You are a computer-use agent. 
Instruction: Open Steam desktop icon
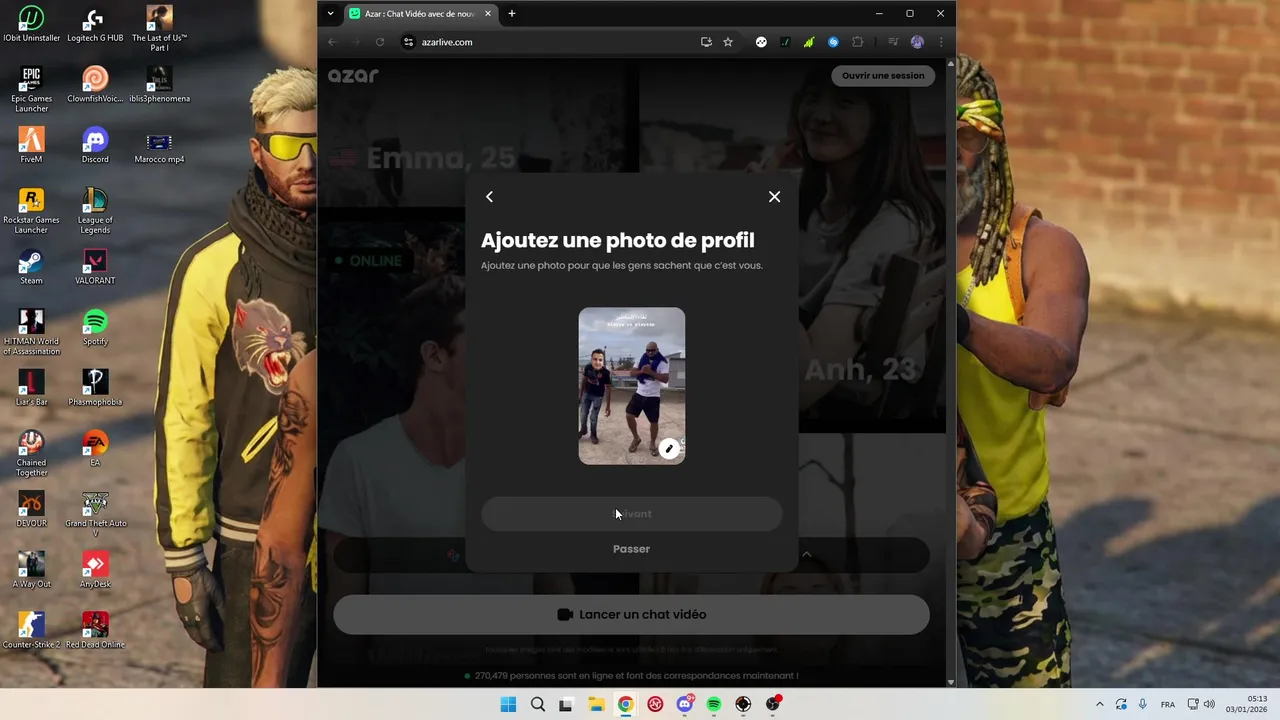[31, 267]
